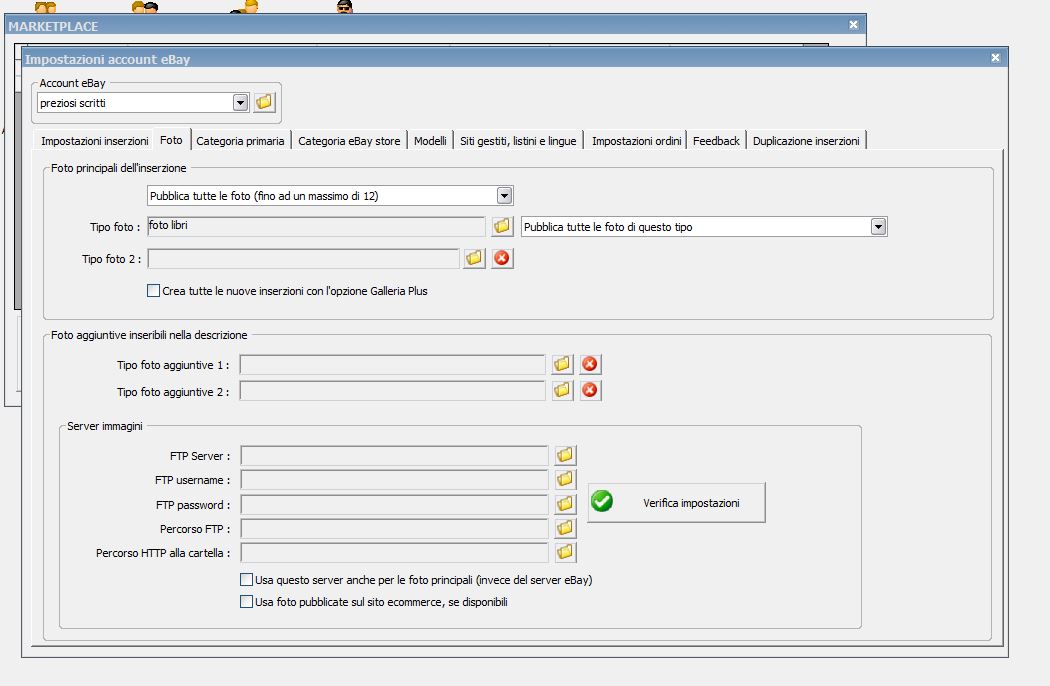Screen dimensions: 1050x686
Task: Open folder icon for FTP Server
Action: [x=565, y=455]
